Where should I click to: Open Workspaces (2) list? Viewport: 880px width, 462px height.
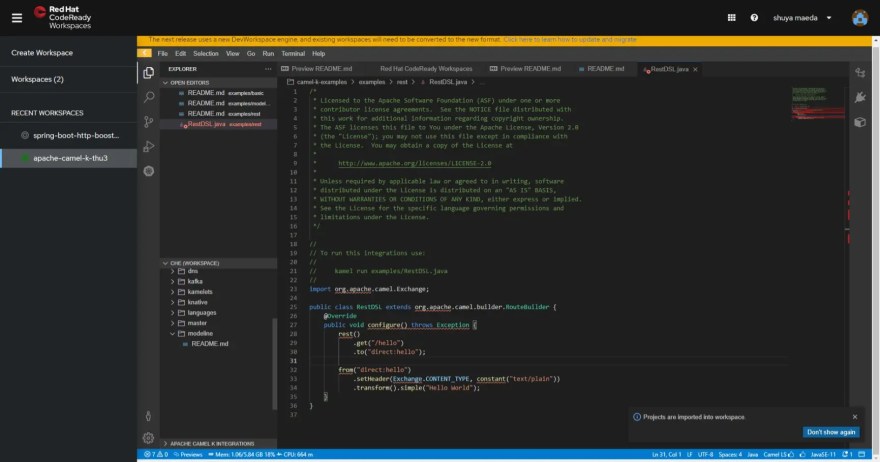[x=37, y=79]
